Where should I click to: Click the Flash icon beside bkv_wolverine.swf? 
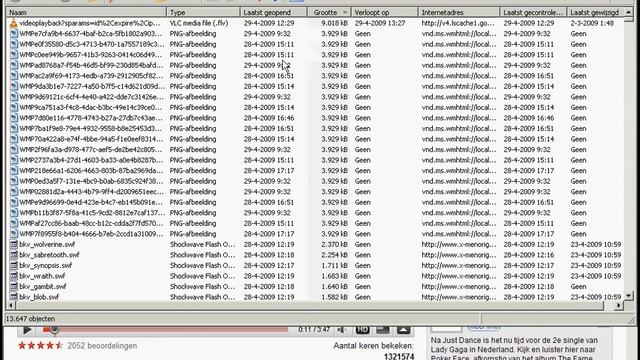[x=14, y=244]
